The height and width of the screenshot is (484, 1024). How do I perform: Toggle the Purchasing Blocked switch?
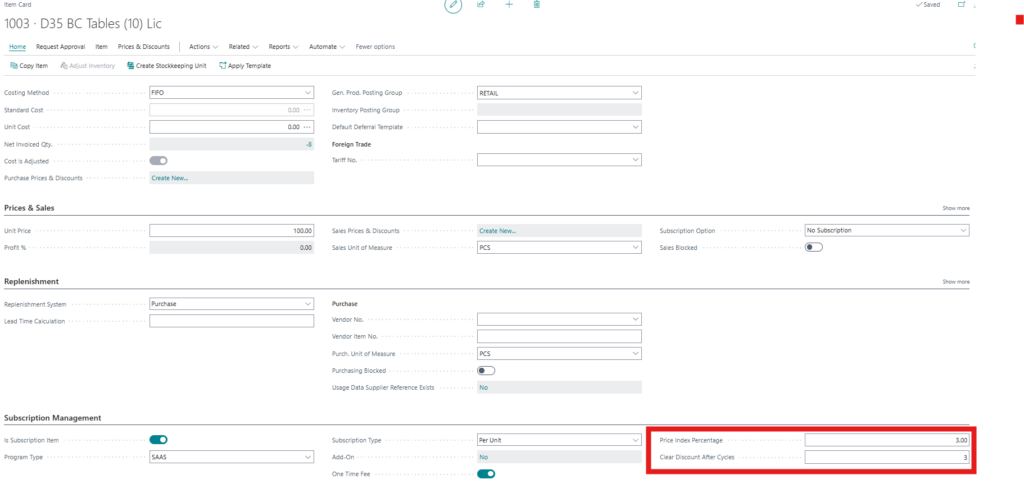(x=486, y=370)
